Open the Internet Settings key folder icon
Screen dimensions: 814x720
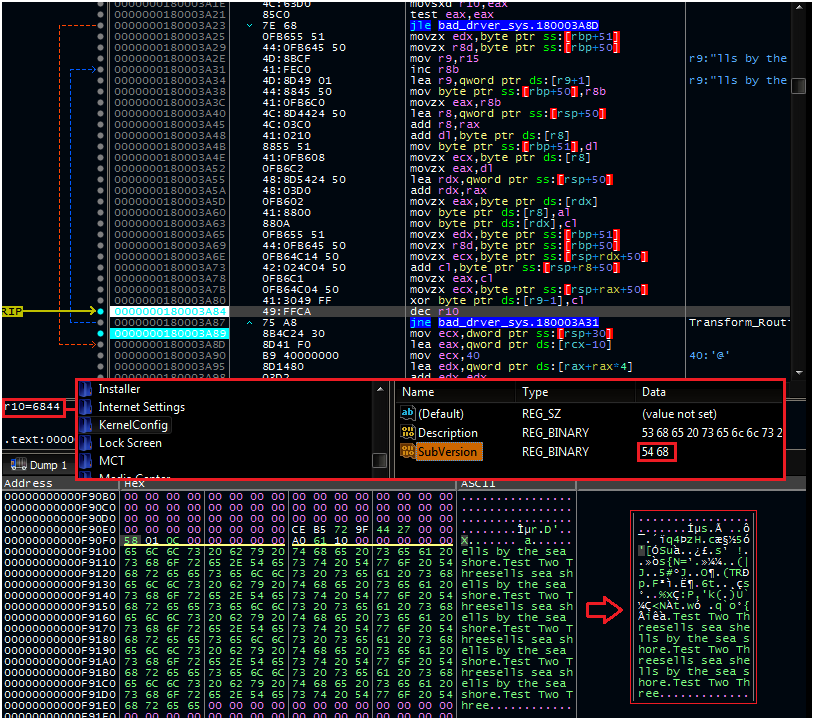click(85, 407)
